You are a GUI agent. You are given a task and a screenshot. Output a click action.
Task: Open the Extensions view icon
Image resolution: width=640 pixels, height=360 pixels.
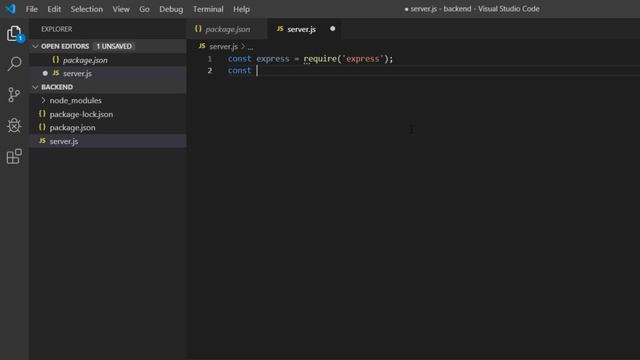(x=14, y=156)
